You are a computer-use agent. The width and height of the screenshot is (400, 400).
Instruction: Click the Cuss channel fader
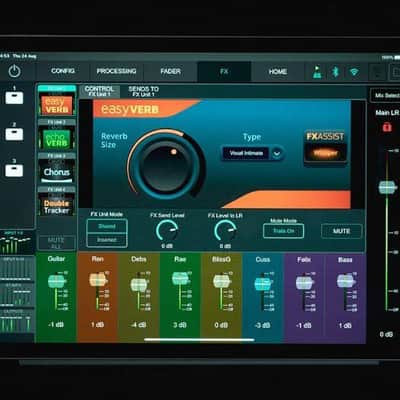pyautogui.click(x=263, y=284)
